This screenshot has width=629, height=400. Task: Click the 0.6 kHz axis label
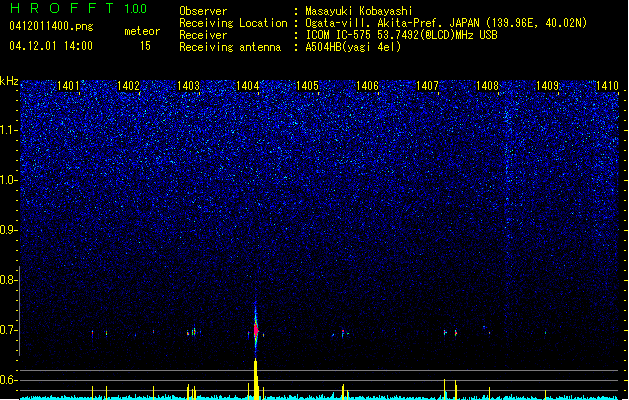pos(8,380)
